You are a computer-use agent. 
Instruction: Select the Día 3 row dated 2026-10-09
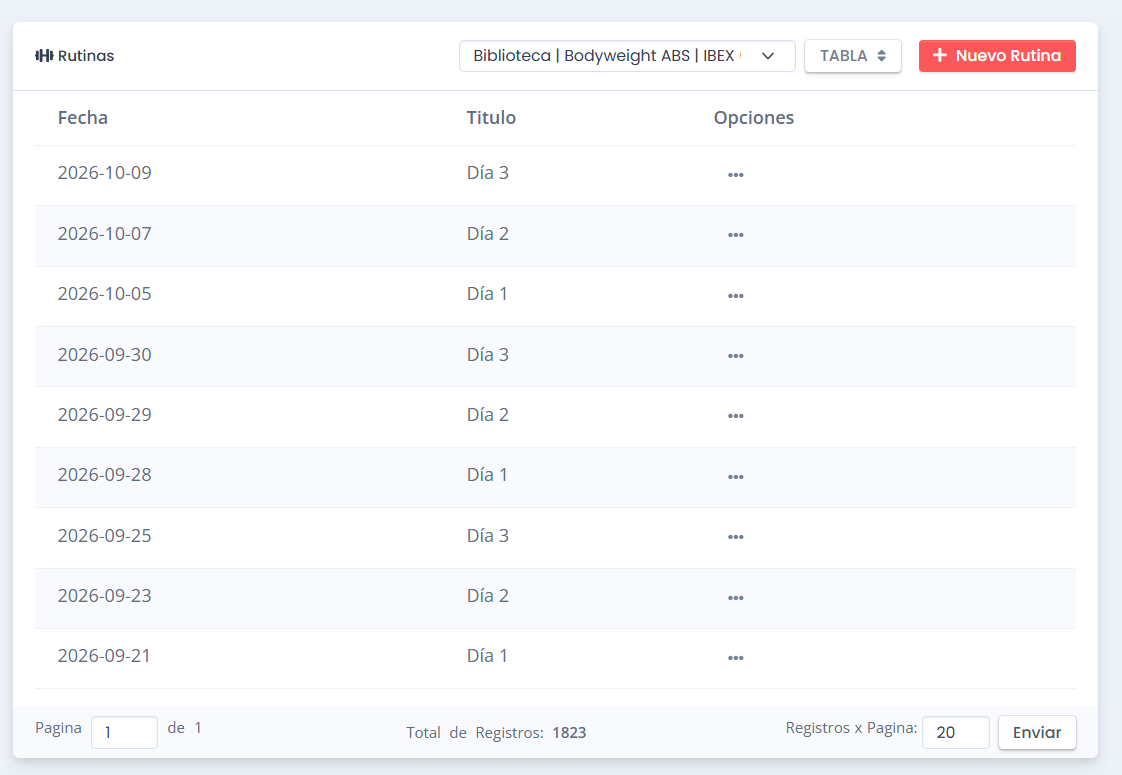[x=555, y=175]
